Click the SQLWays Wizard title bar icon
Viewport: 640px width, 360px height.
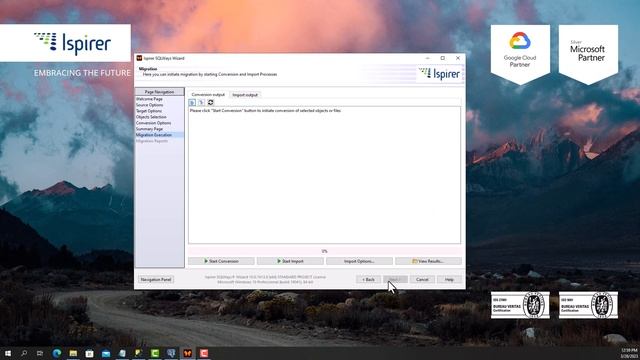[x=139, y=58]
